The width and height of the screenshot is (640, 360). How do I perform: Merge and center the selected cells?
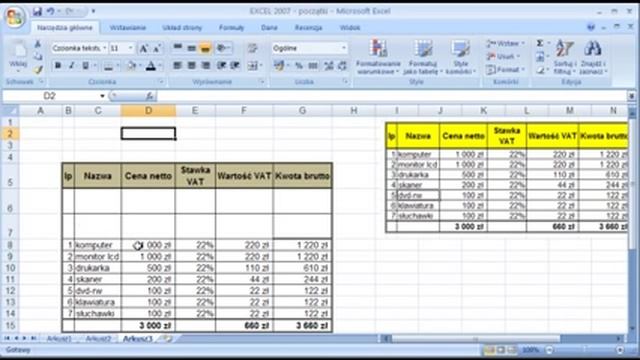tap(253, 65)
